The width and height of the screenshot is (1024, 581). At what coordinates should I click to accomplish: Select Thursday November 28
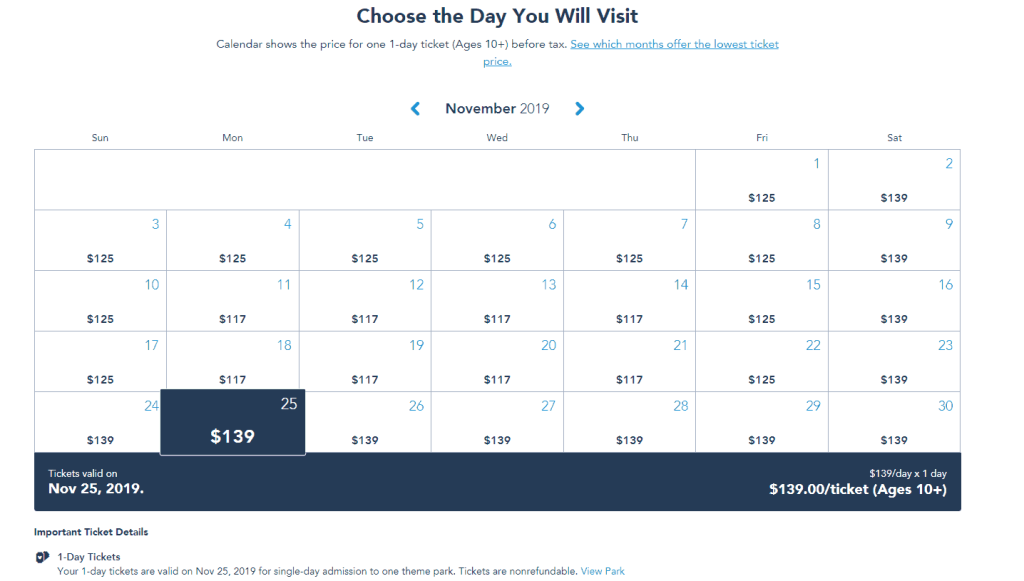pos(630,422)
